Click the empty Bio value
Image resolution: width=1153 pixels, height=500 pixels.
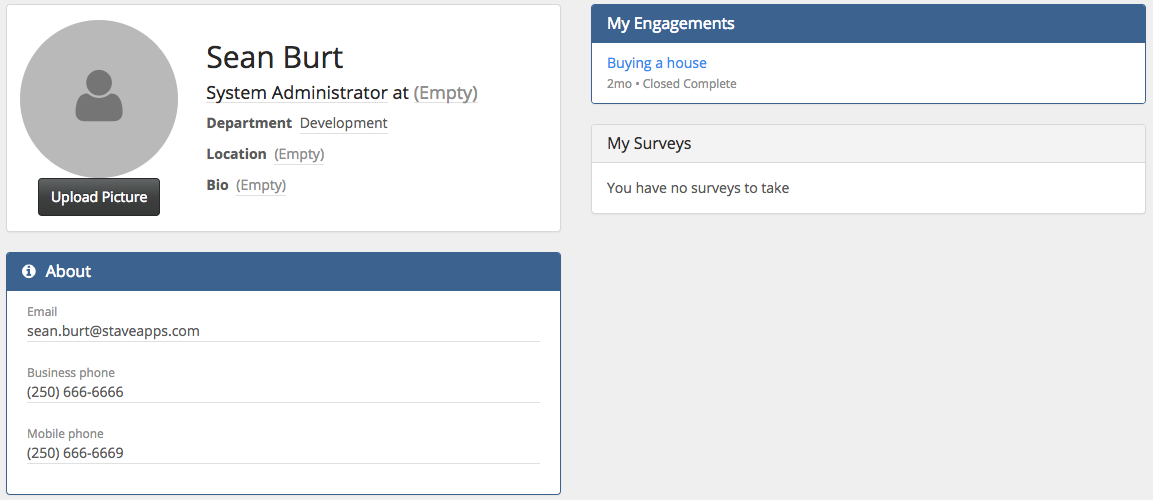261,185
